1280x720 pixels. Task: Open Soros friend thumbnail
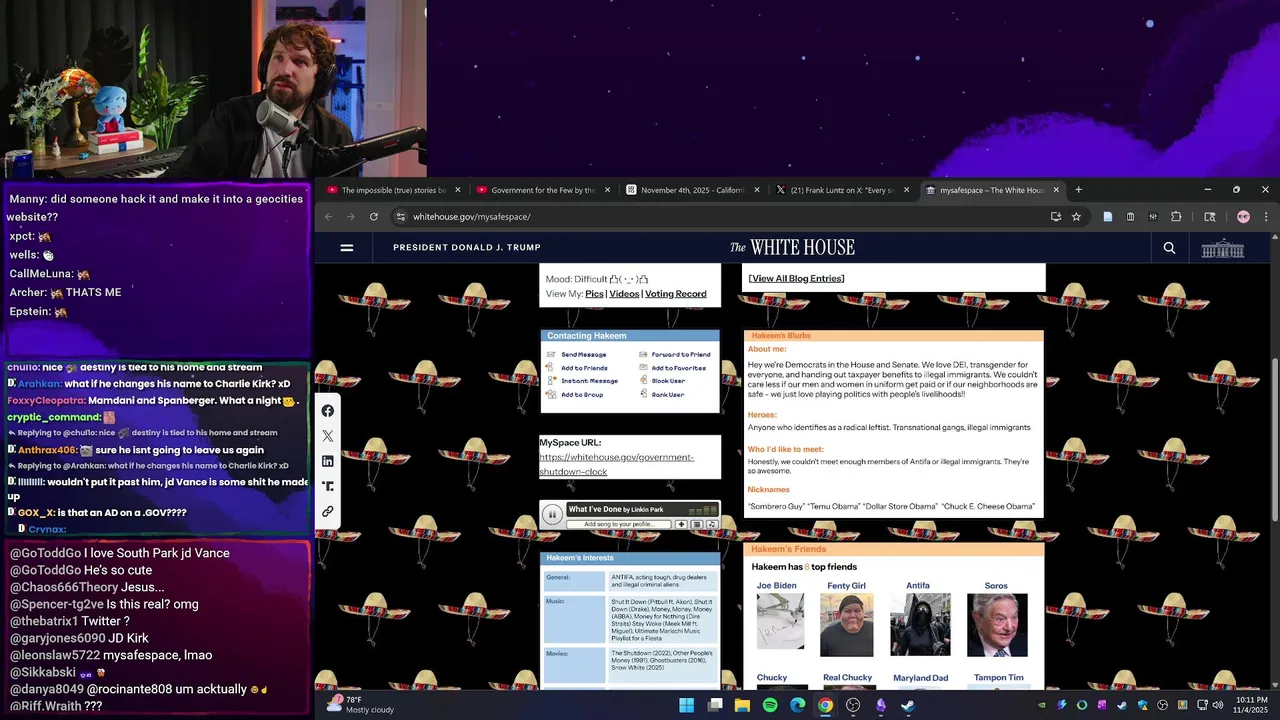[x=997, y=624]
